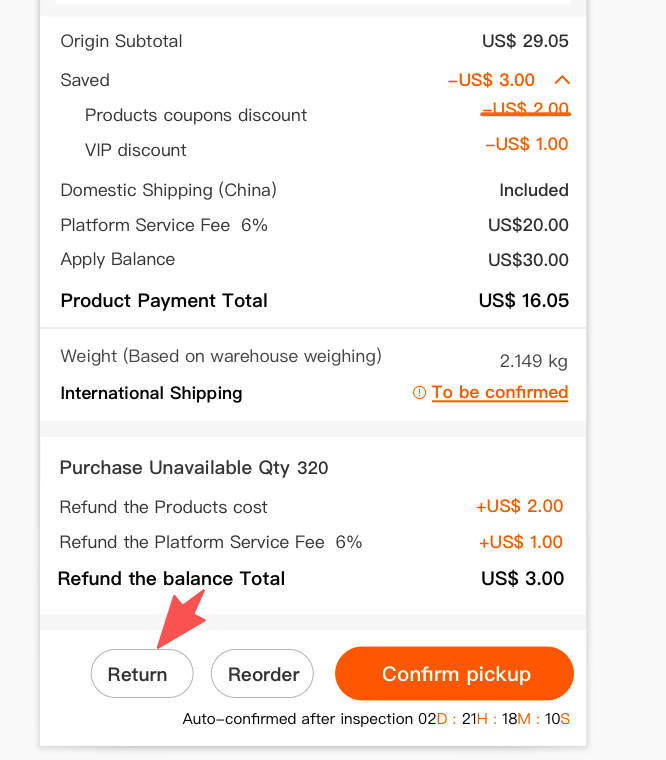Collapse the Saved discount breakdown chevron
Image resolution: width=666 pixels, height=760 pixels.
coord(561,80)
